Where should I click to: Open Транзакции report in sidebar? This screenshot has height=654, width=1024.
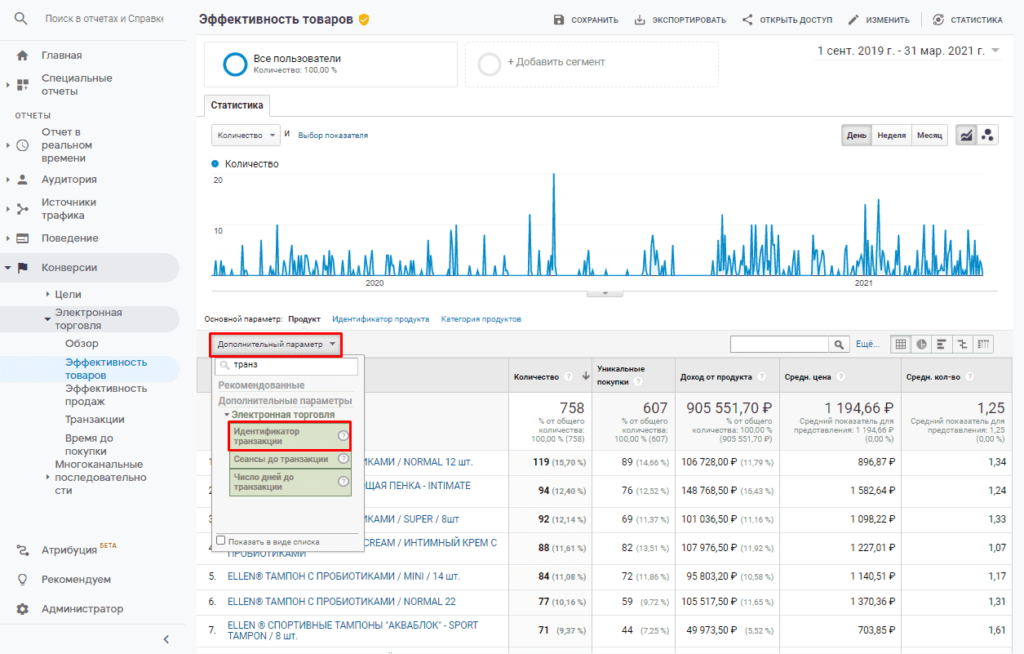click(x=94, y=419)
